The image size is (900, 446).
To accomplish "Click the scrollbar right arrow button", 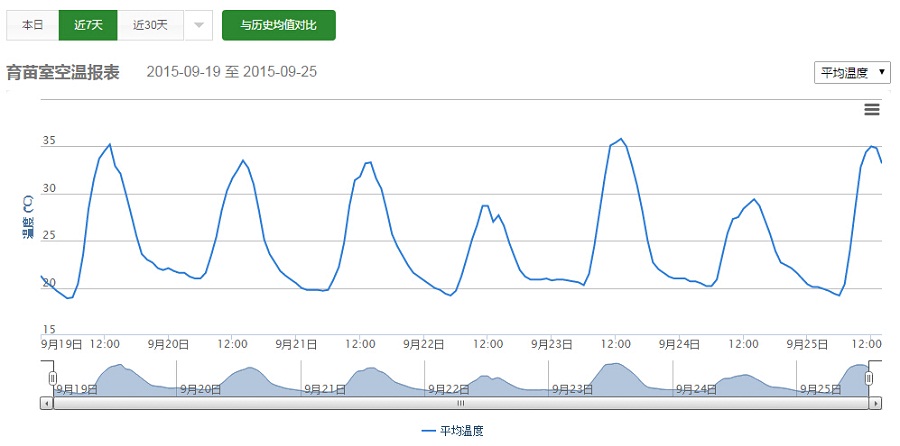I will click(875, 403).
